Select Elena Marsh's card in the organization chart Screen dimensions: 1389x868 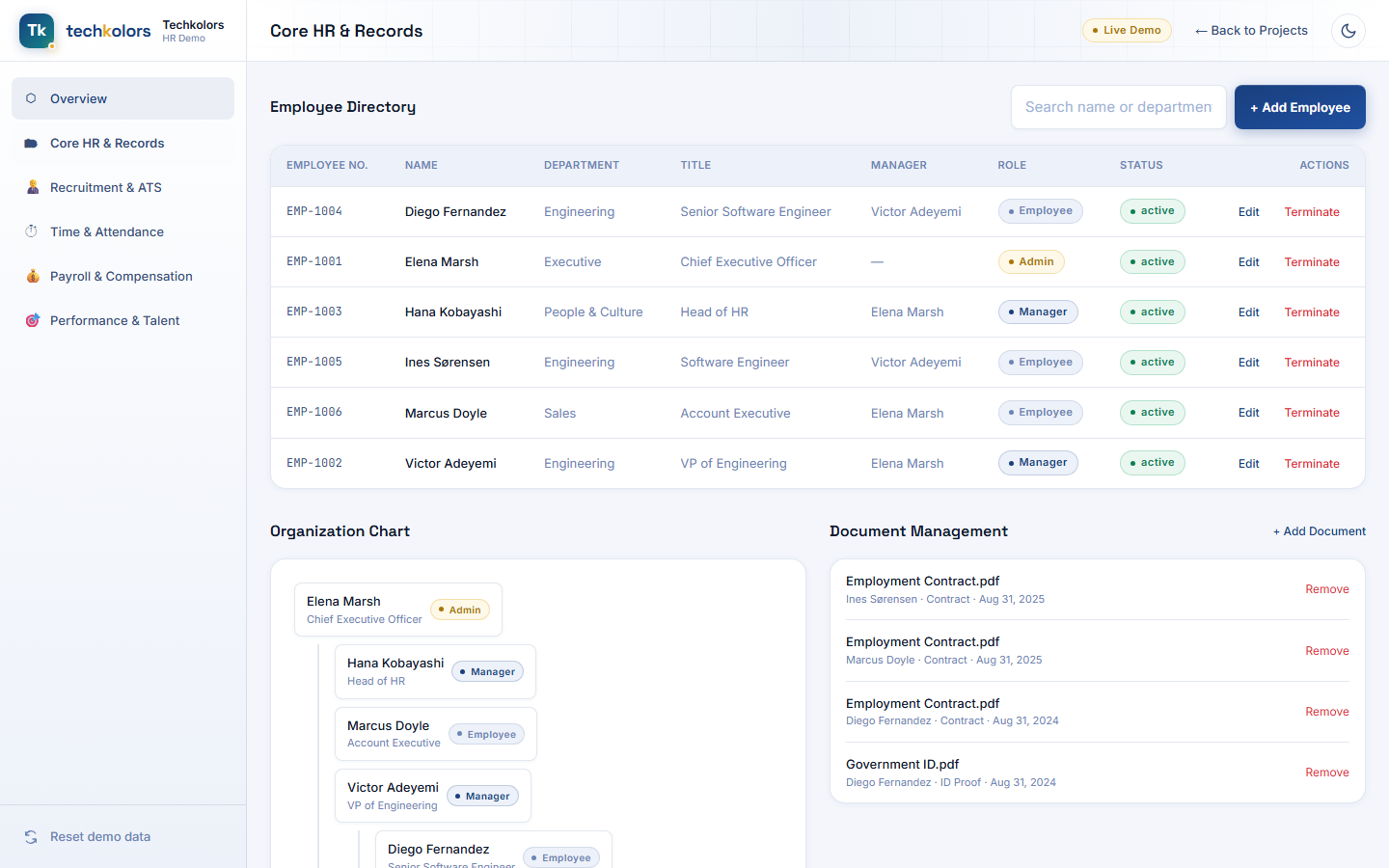pos(398,610)
